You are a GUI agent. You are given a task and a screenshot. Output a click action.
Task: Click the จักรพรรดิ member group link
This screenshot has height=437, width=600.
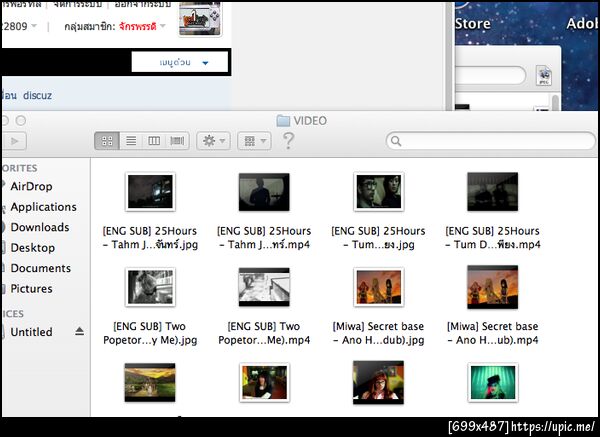(x=137, y=26)
